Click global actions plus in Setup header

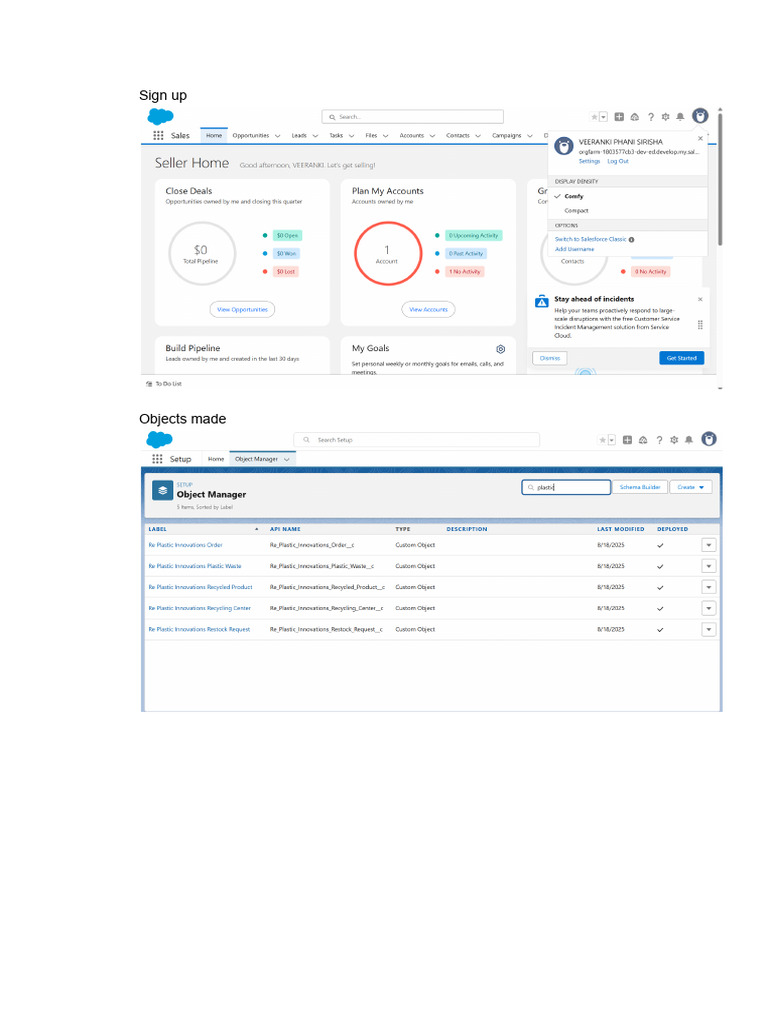[627, 440]
